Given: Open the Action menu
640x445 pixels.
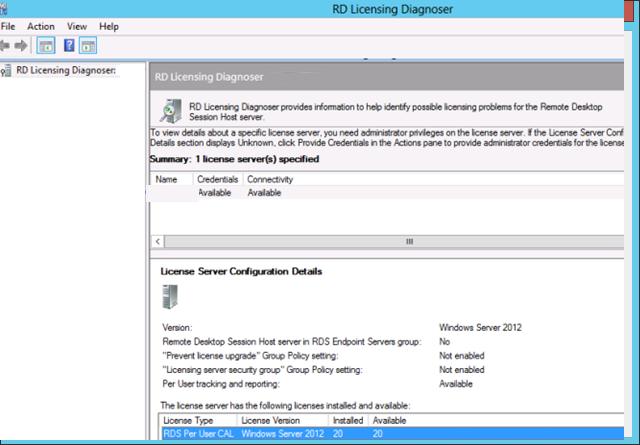Looking at the screenshot, I should [x=41, y=27].
